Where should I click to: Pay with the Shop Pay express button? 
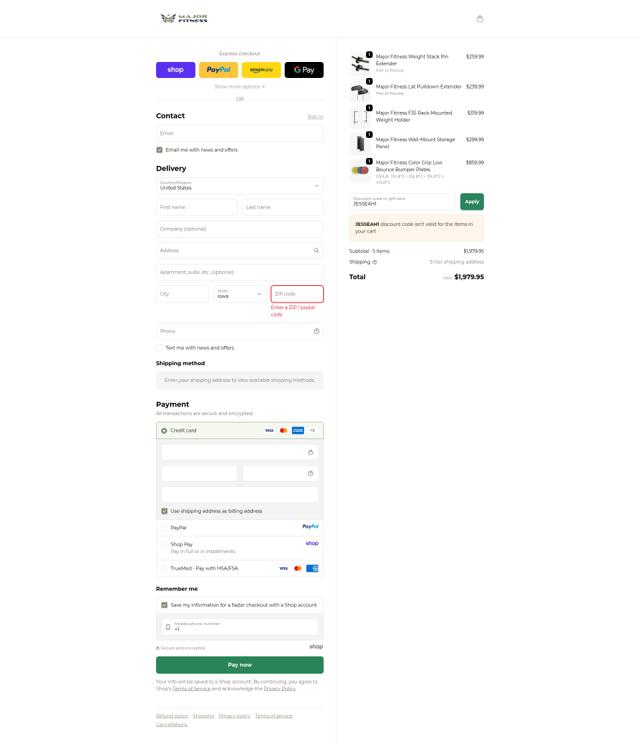(175, 70)
